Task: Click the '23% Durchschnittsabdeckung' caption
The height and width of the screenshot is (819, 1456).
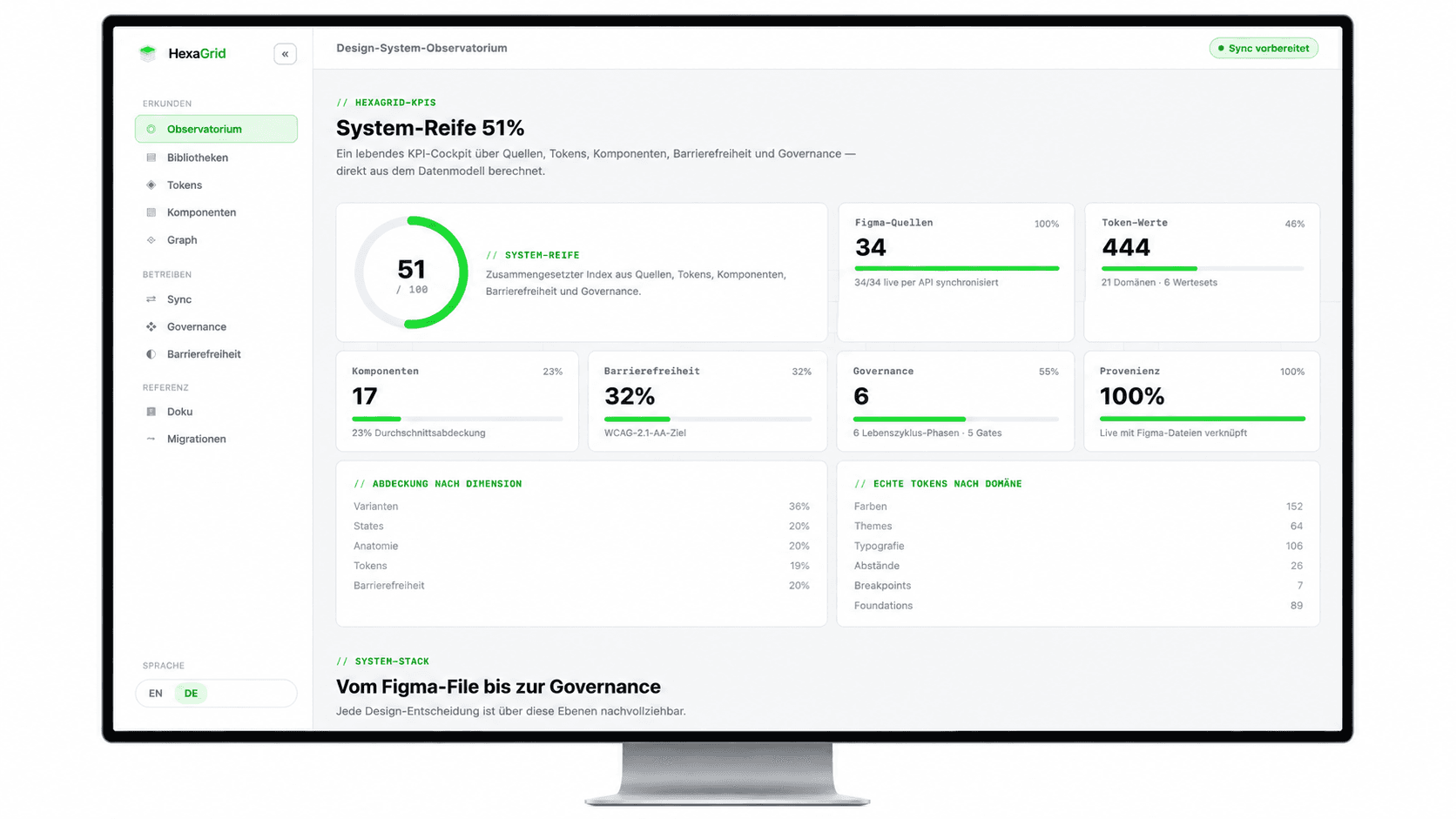Action: tap(419, 433)
